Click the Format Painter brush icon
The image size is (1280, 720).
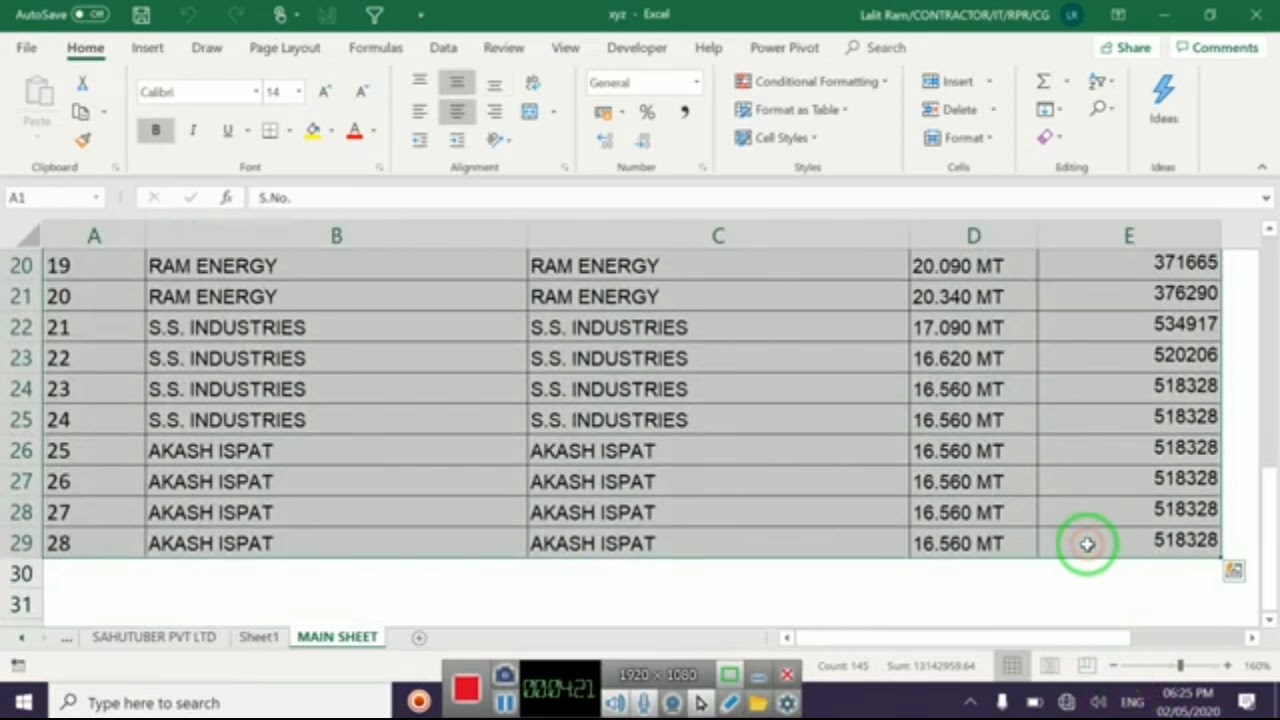[82, 140]
